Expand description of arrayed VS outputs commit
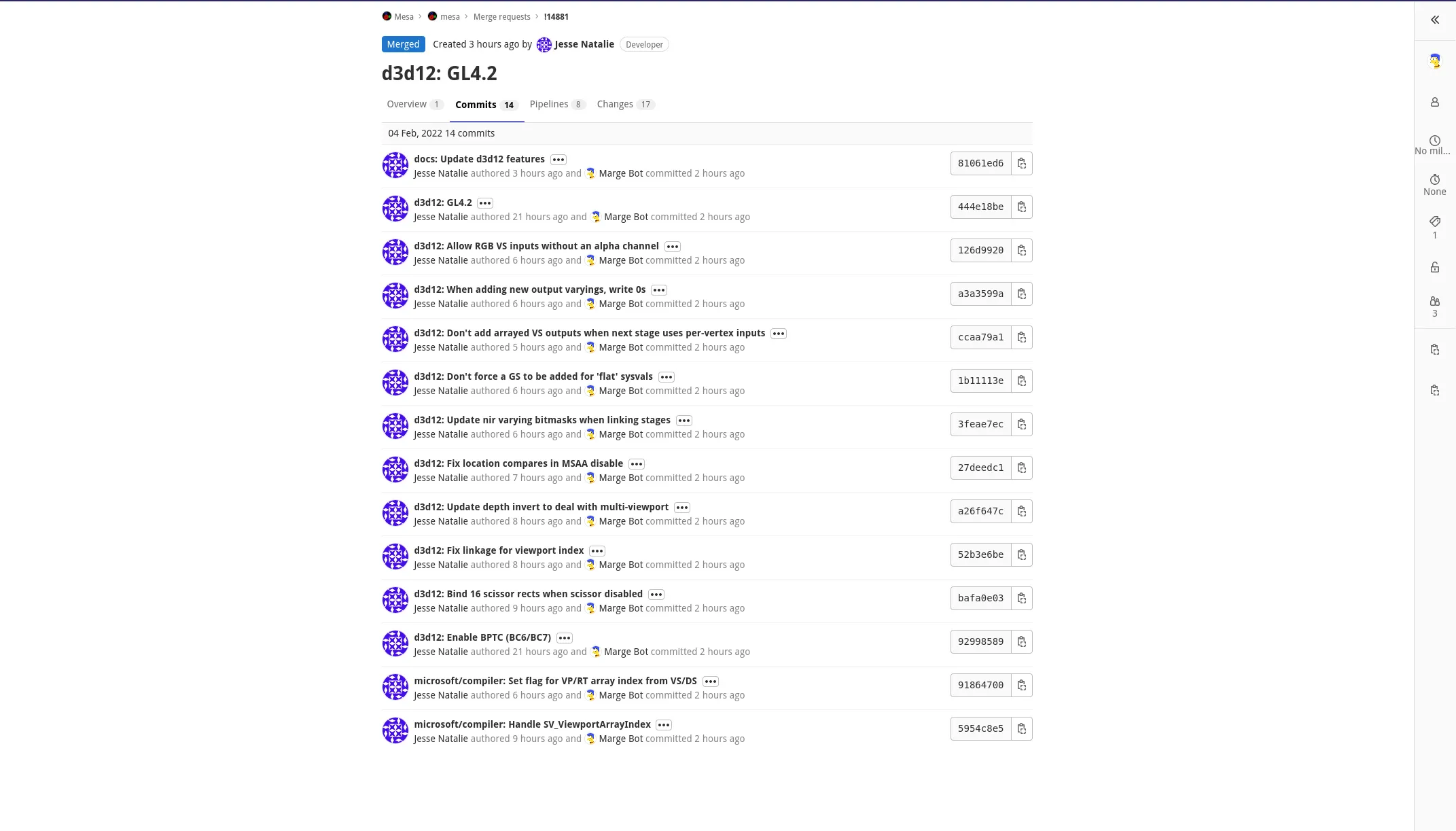This screenshot has height=831, width=1456. click(x=779, y=334)
